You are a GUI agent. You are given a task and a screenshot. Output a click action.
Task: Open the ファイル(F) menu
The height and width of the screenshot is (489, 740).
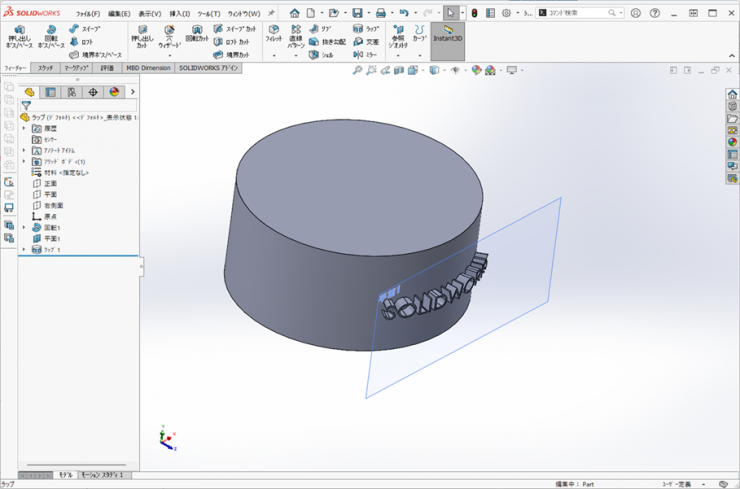click(x=88, y=14)
